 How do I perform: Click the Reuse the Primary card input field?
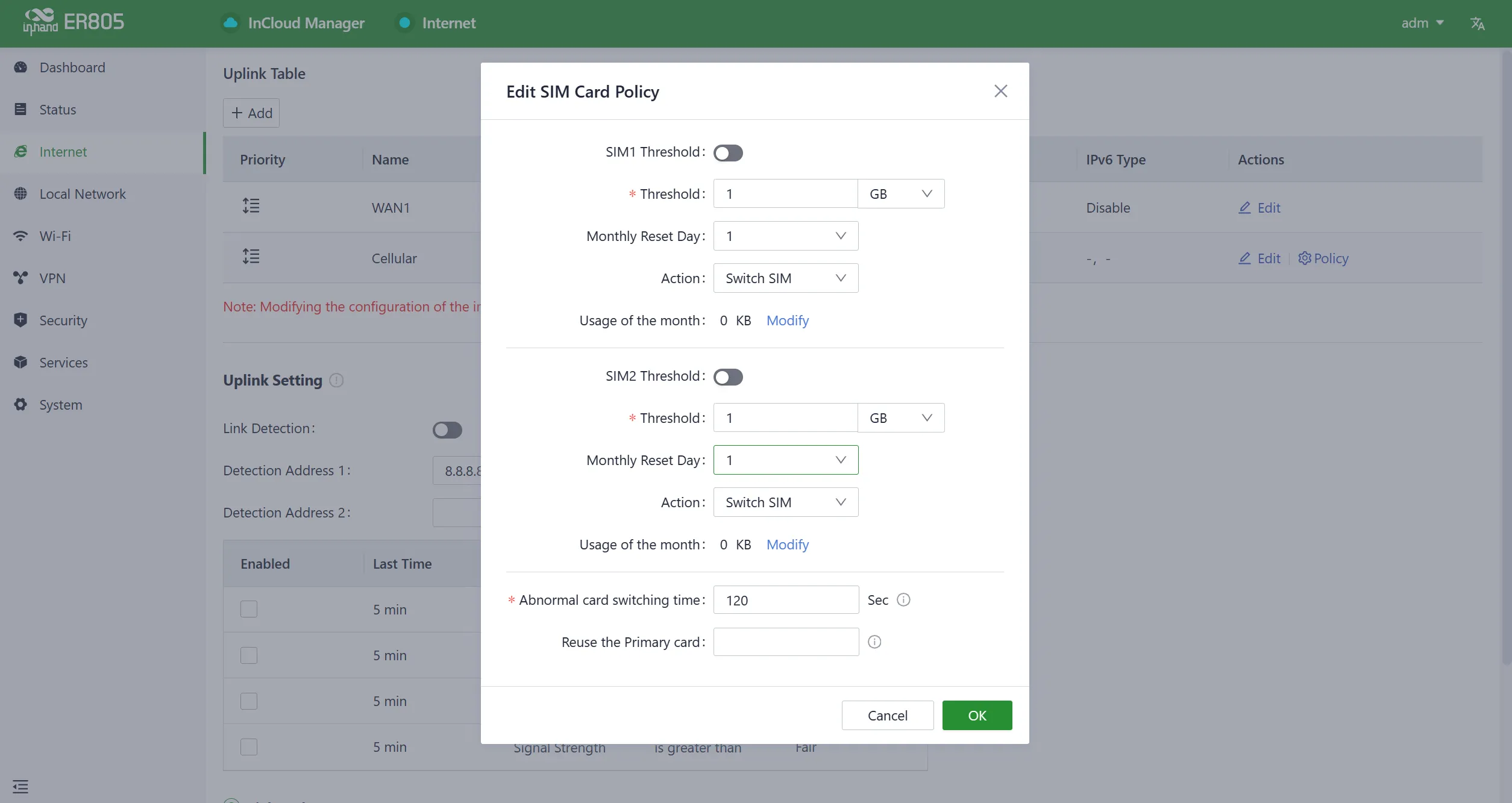pos(786,642)
